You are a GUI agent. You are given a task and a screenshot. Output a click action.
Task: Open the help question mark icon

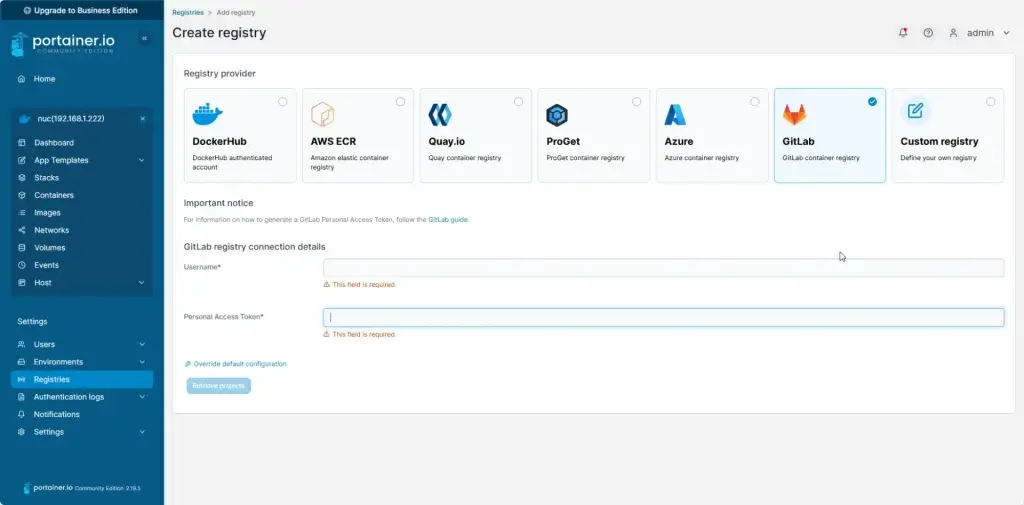[x=928, y=33]
